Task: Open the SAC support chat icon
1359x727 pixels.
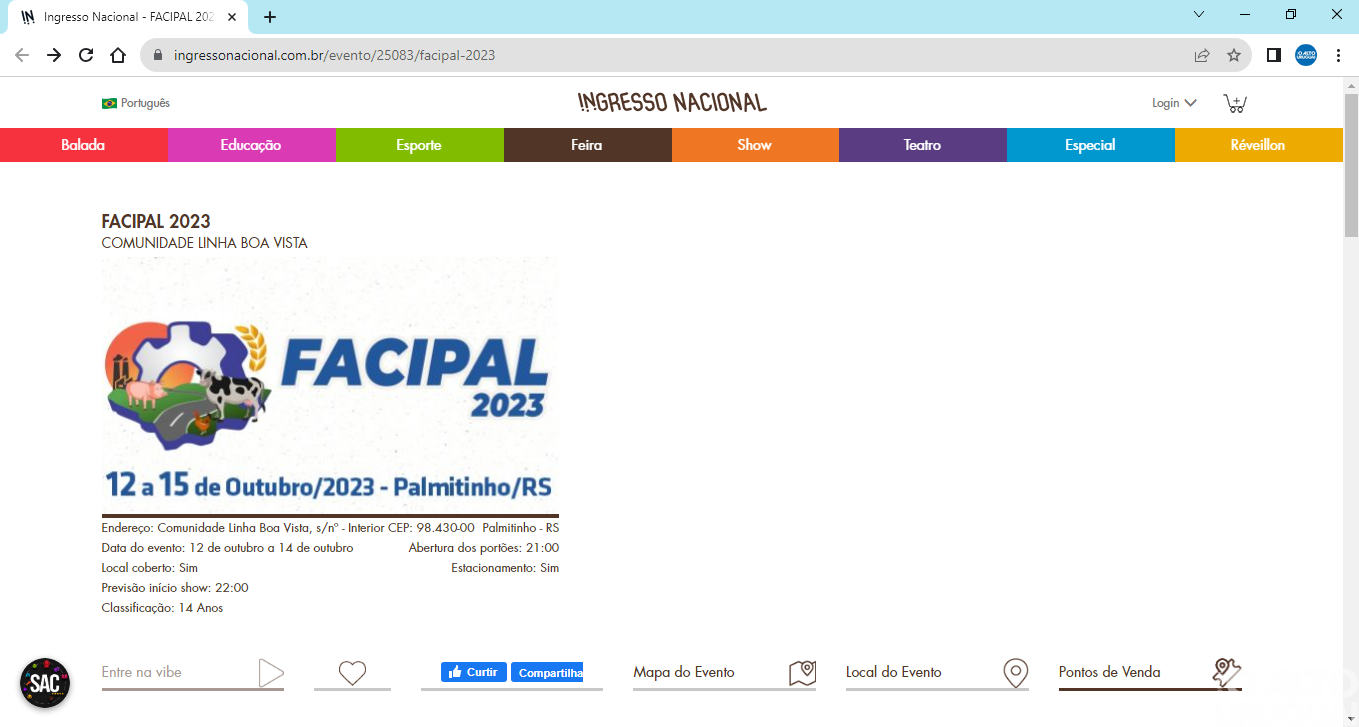Action: pos(45,683)
